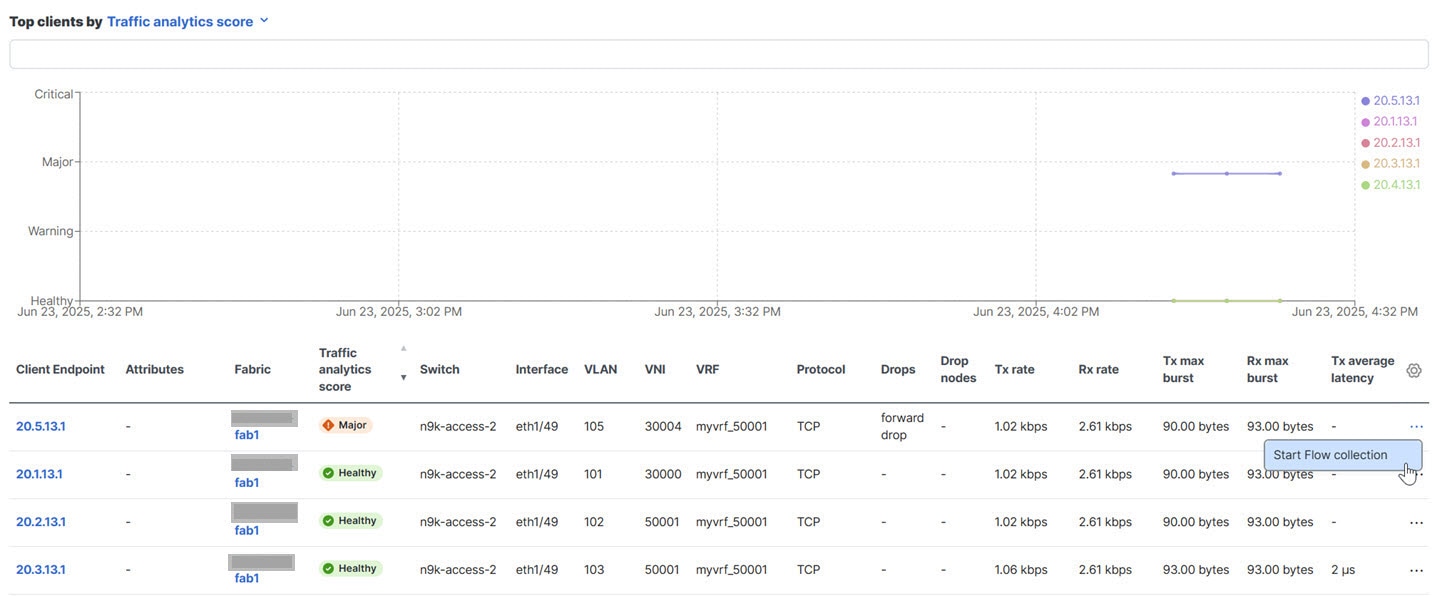The width and height of the screenshot is (1447, 596).
Task: Click VNI column header
Action: pyautogui.click(x=655, y=370)
